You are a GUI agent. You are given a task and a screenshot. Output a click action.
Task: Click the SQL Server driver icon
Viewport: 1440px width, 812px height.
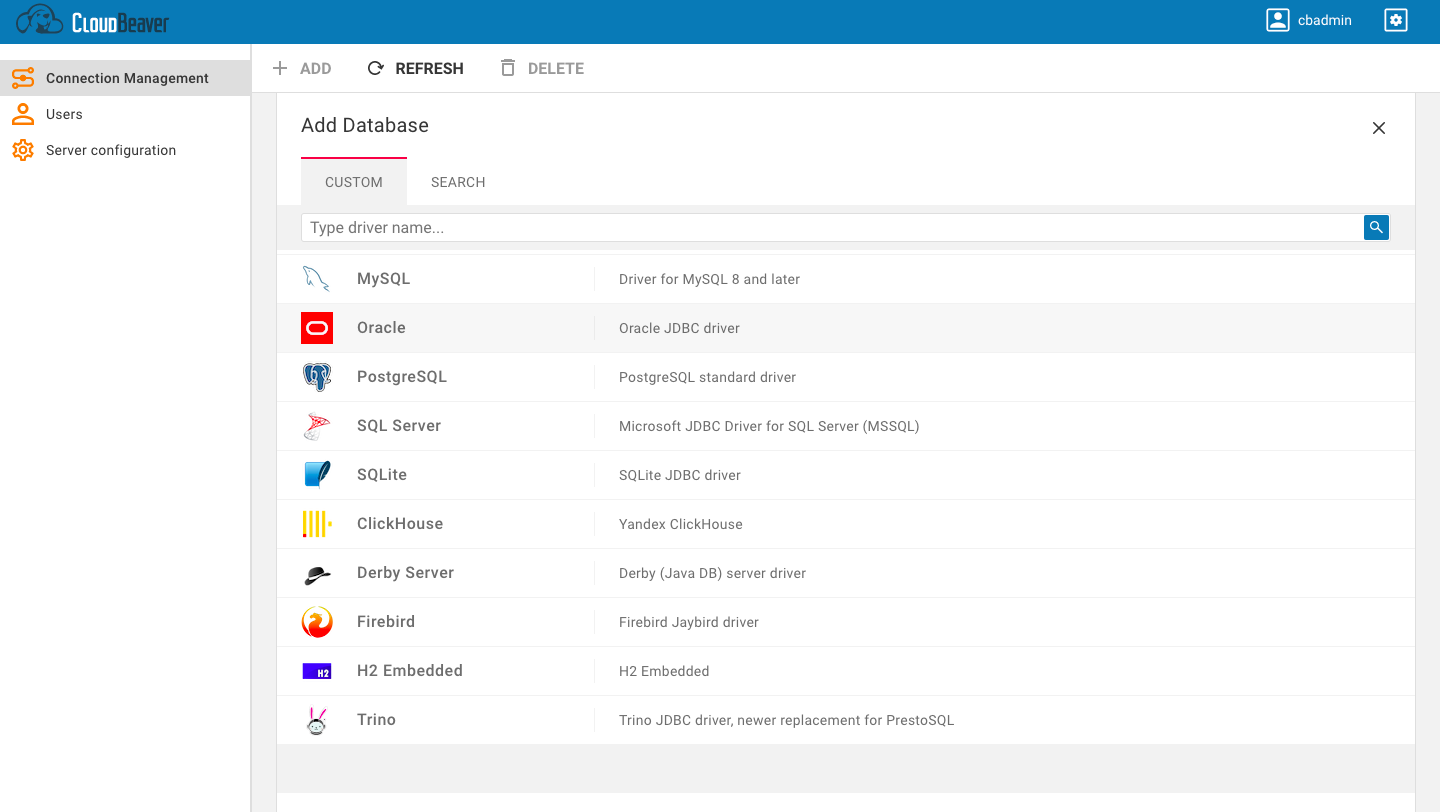coord(317,425)
